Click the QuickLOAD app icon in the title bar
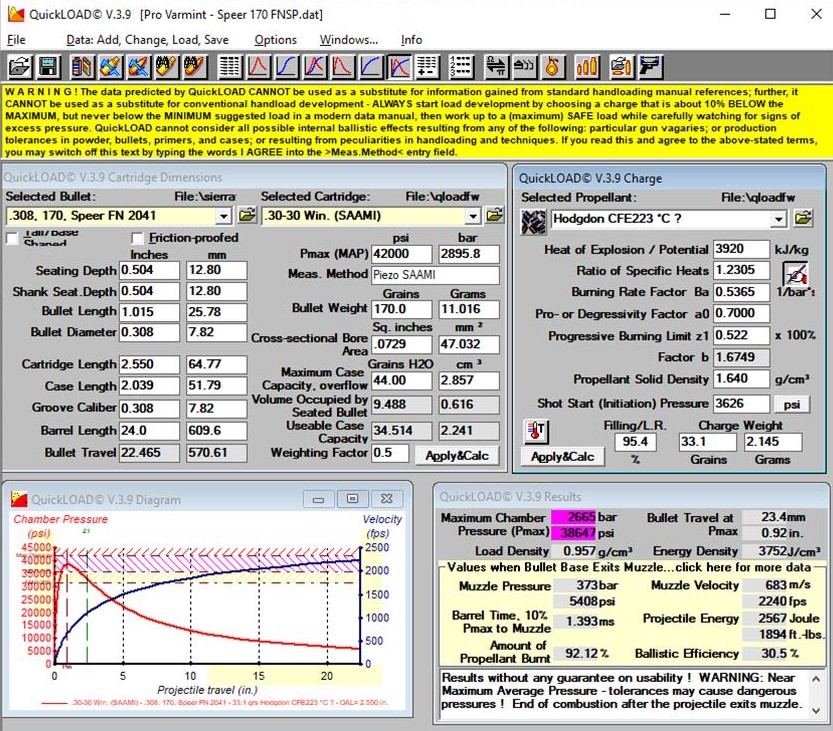833x731 pixels. 16,14
